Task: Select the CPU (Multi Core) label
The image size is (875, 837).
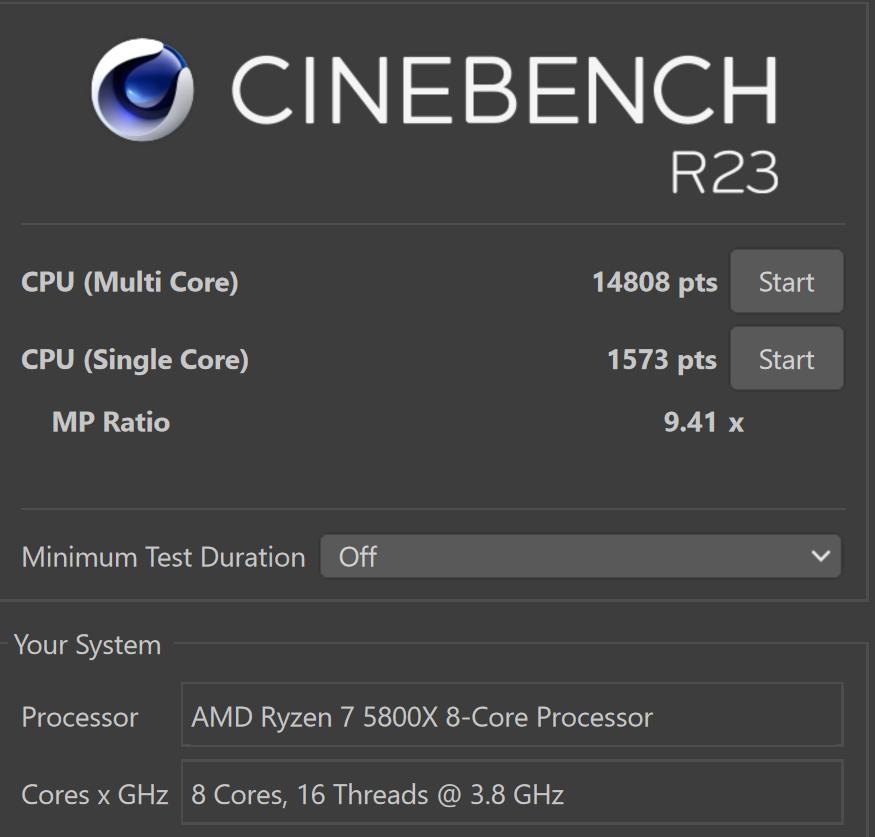Action: point(129,282)
